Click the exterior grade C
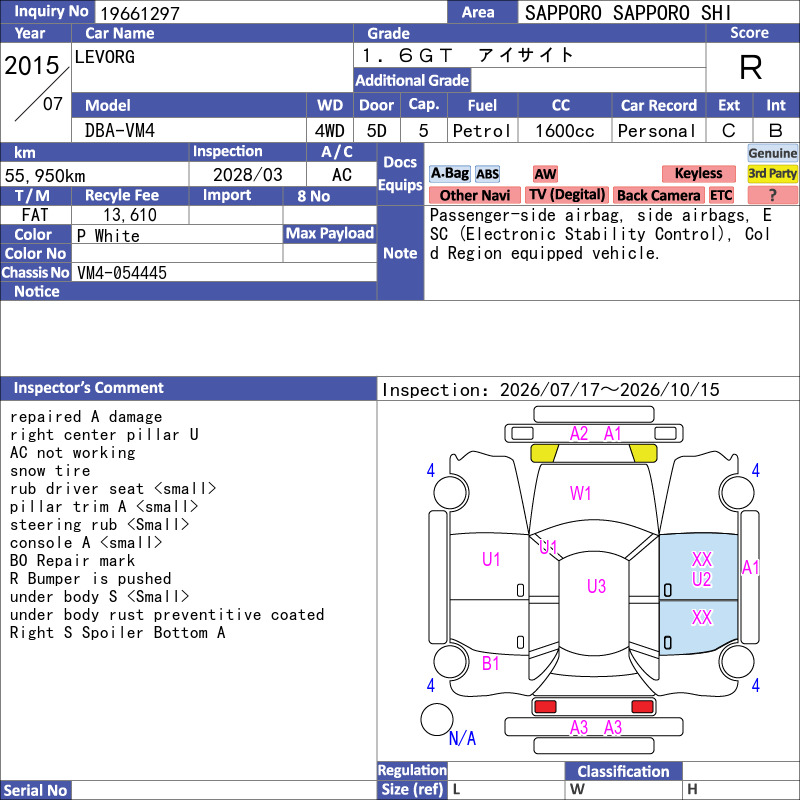This screenshot has height=800, width=800. (x=729, y=131)
